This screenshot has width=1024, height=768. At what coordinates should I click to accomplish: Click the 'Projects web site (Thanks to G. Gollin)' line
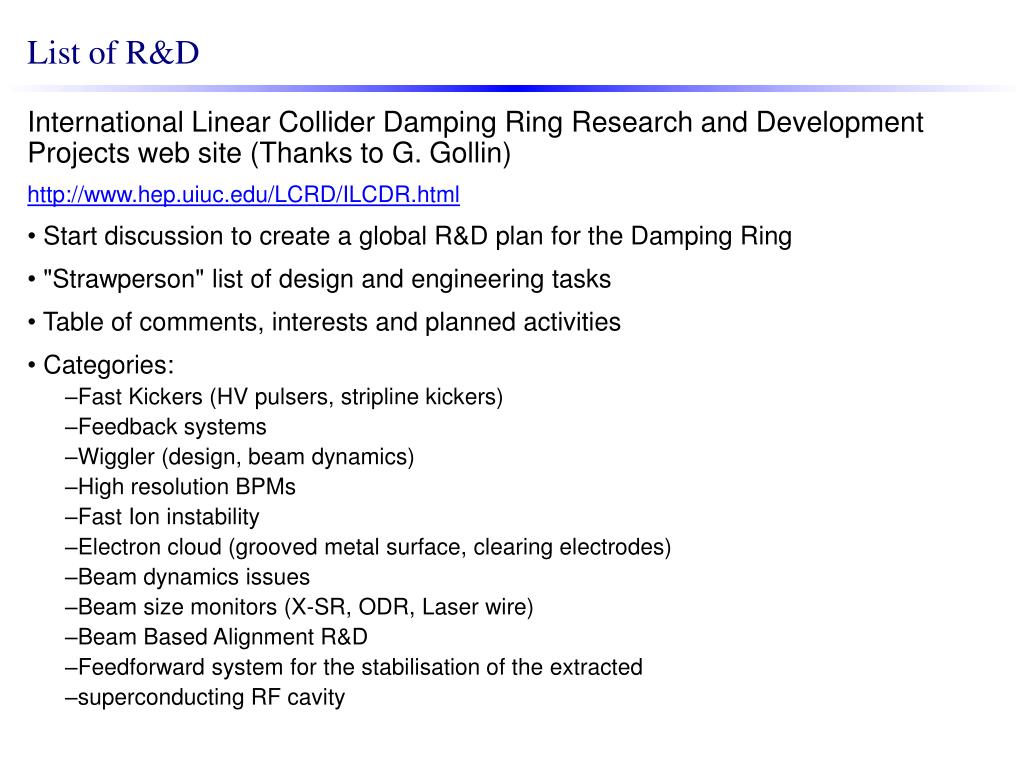[269, 153]
